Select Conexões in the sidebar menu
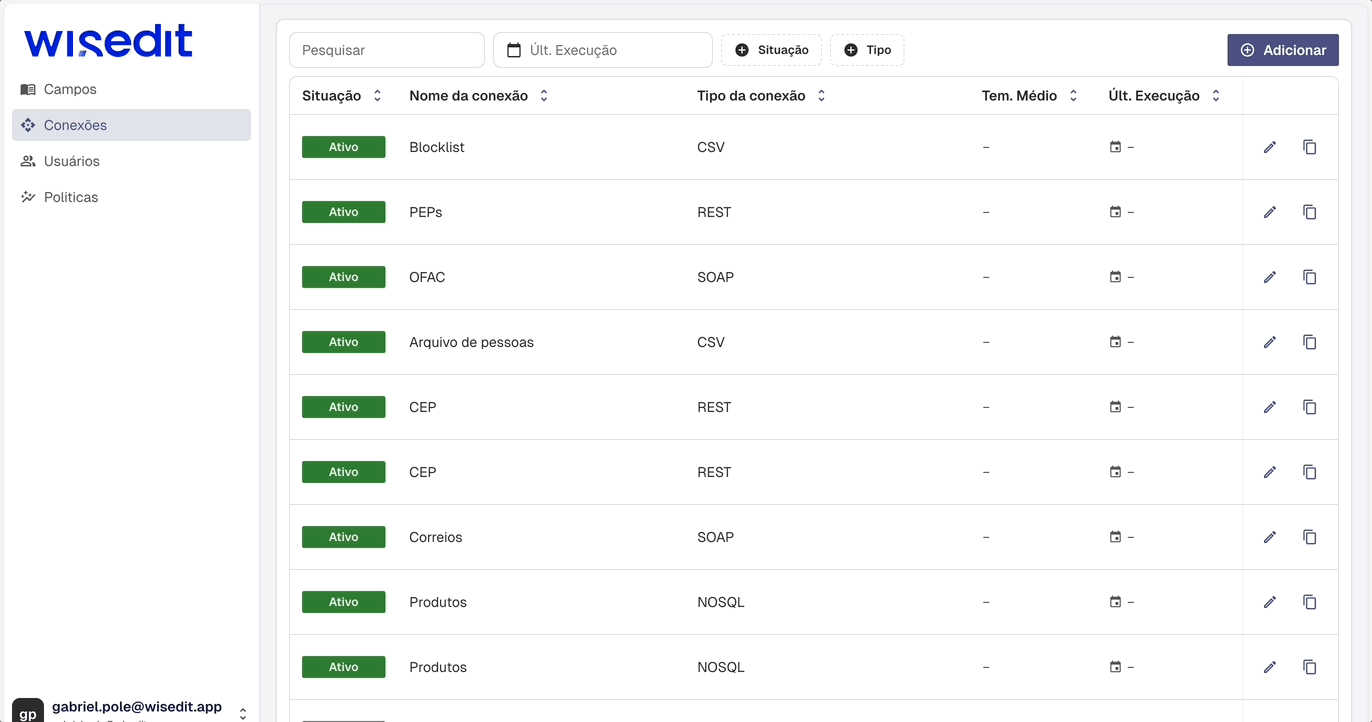 (x=75, y=125)
